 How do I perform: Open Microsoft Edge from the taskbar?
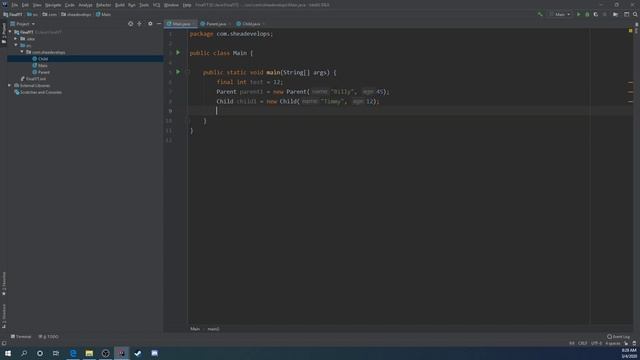(73, 353)
